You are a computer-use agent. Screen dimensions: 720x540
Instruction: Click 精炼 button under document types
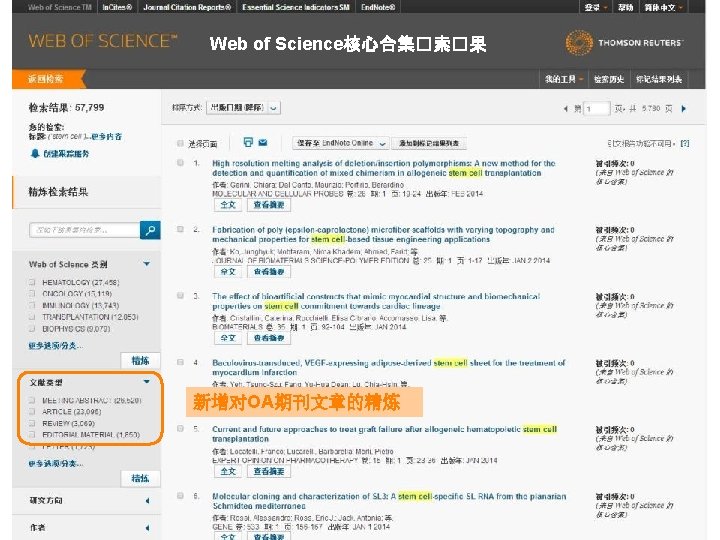point(141,478)
